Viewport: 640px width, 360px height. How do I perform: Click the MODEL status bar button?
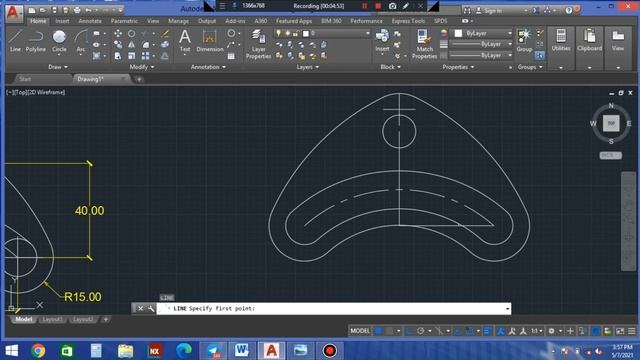pyautogui.click(x=360, y=331)
